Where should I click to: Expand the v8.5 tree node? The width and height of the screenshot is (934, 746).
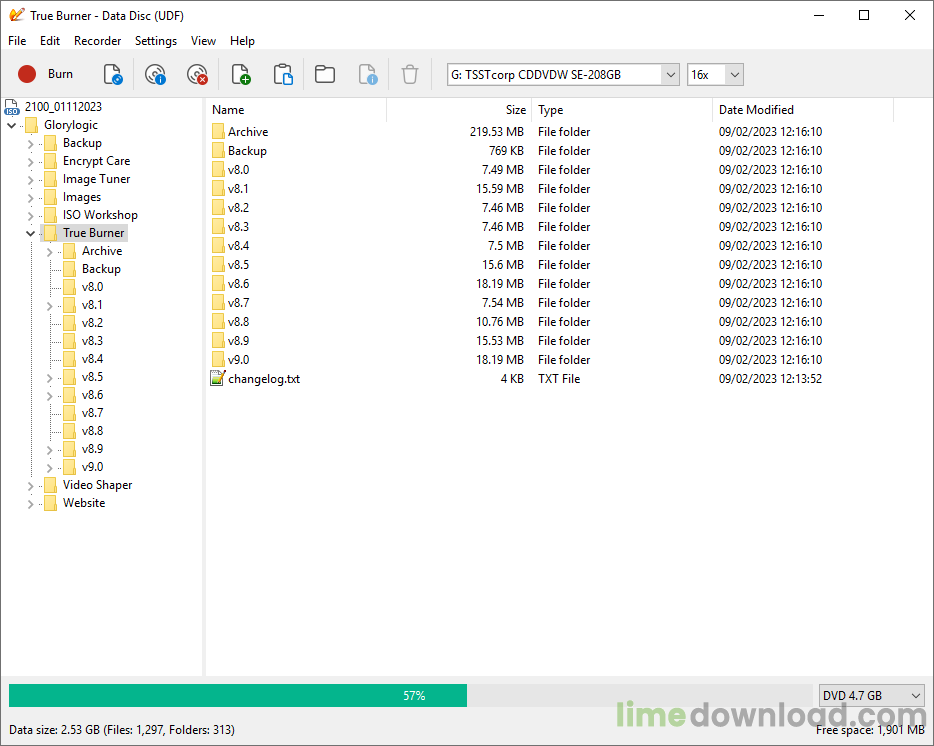pos(49,378)
